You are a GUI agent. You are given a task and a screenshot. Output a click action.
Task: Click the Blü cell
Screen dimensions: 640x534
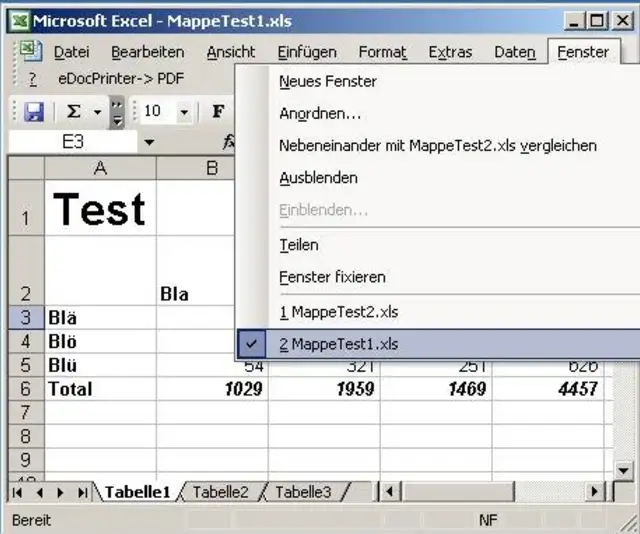(x=100, y=365)
